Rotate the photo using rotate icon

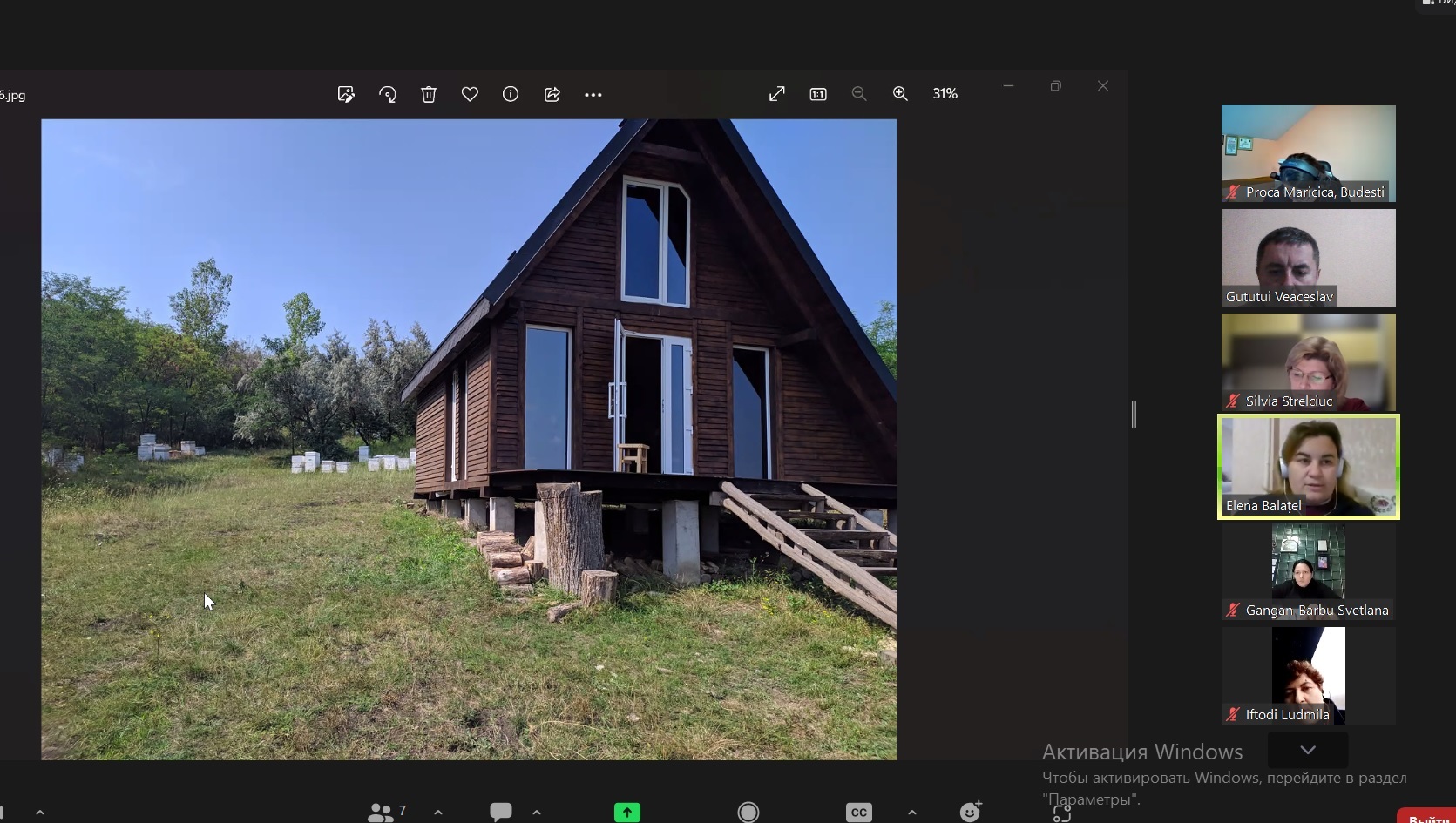click(388, 94)
